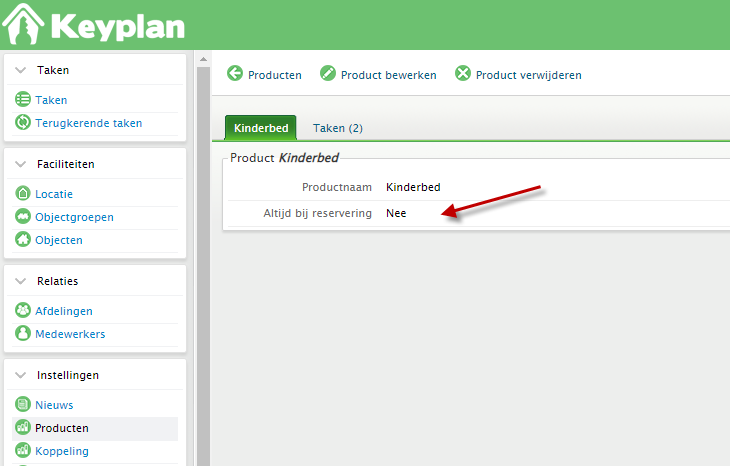
Task: Collapse the Taken sidebar section
Action: click(x=20, y=70)
